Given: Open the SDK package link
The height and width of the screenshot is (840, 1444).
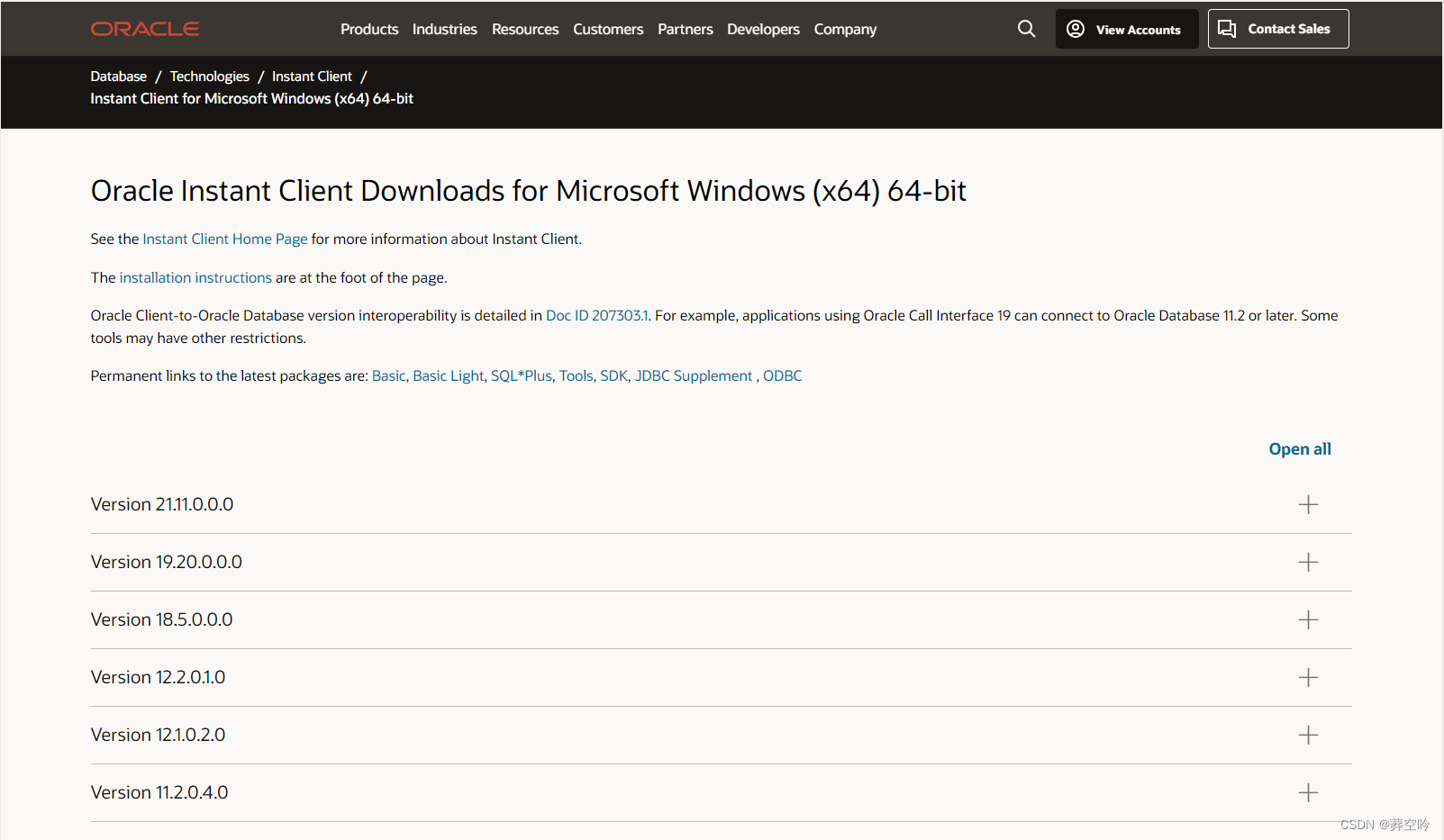Looking at the screenshot, I should click(x=613, y=375).
